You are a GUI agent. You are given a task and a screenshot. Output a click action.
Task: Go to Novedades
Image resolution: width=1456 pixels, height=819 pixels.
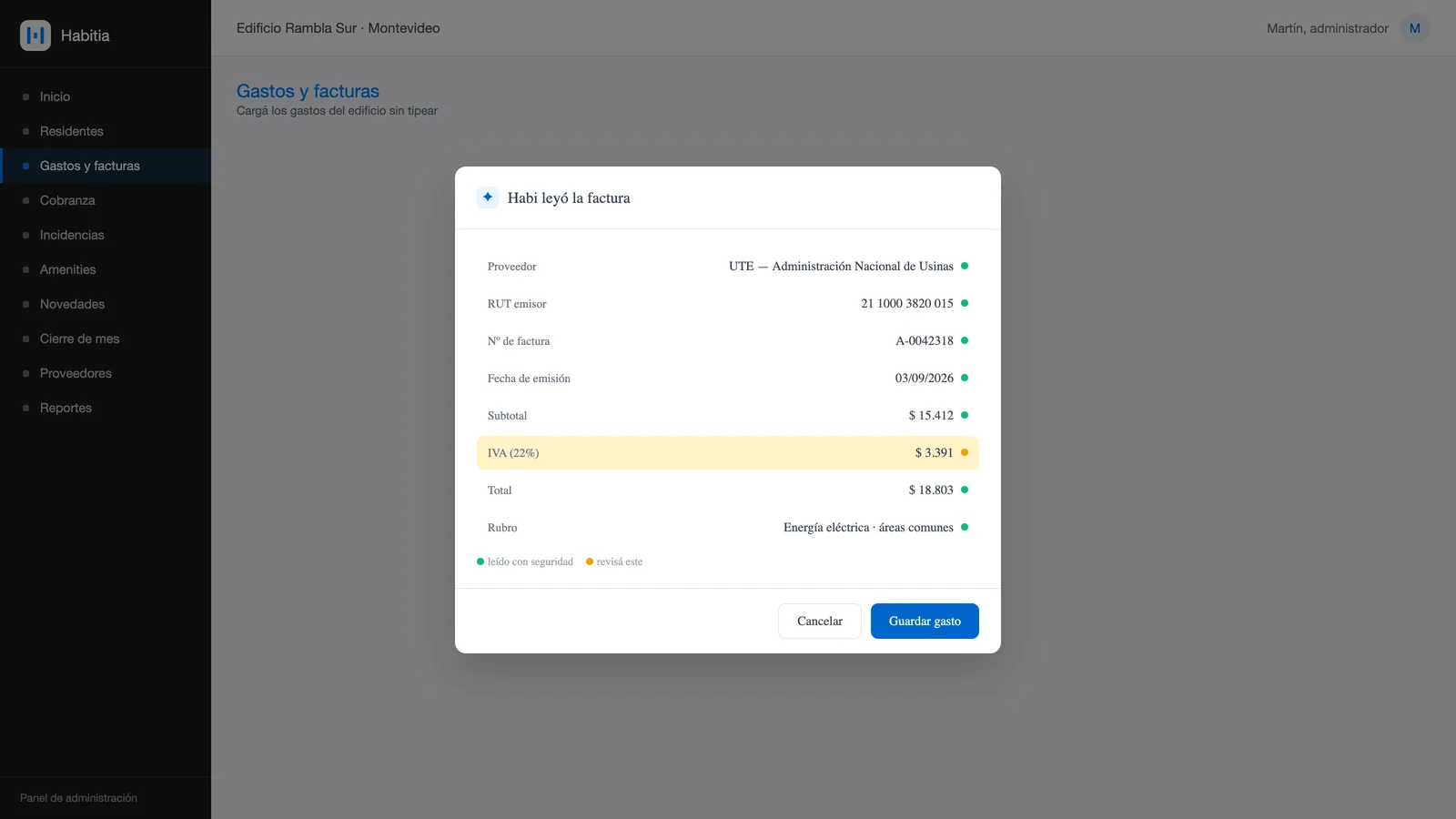point(106,304)
